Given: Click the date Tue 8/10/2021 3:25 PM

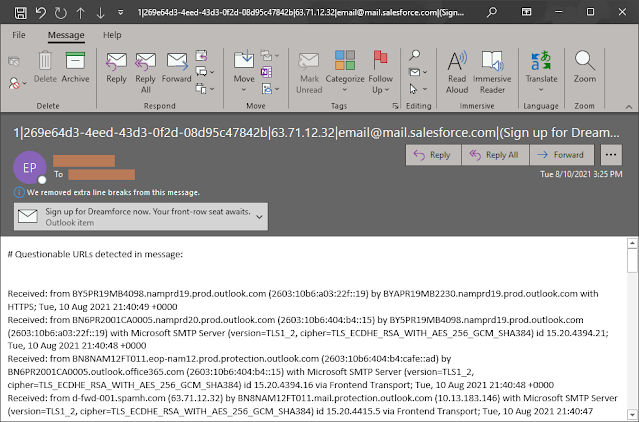Looking at the screenshot, I should coord(581,174).
